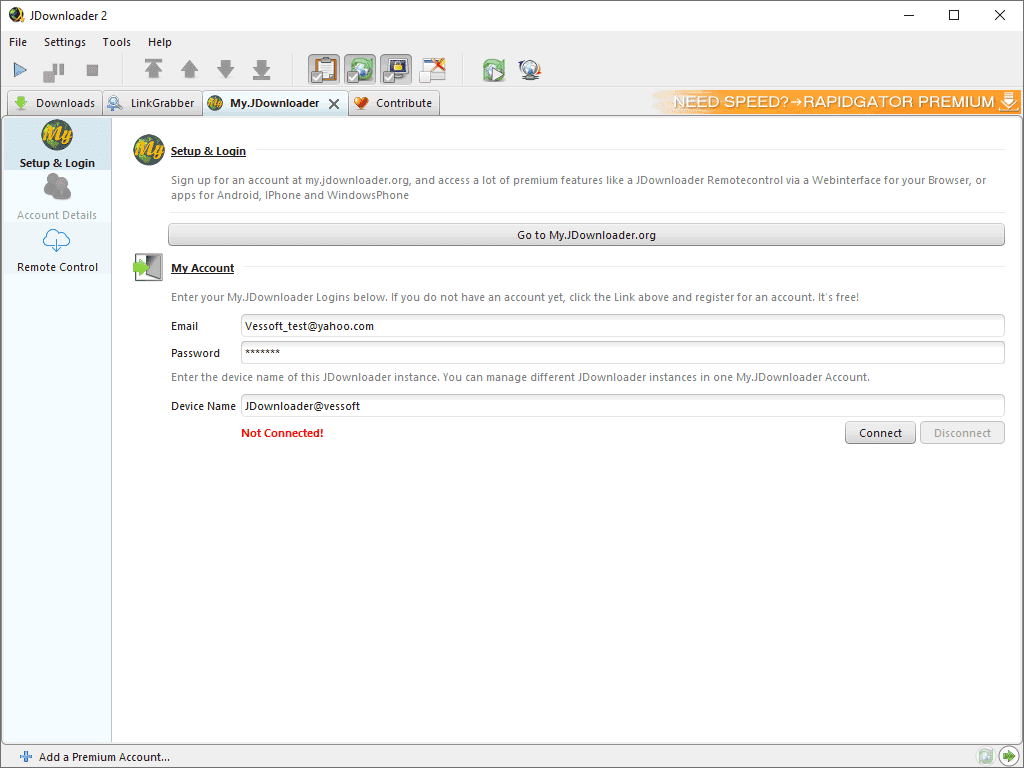Move selection down one position
This screenshot has width=1024, height=768.
(x=225, y=69)
